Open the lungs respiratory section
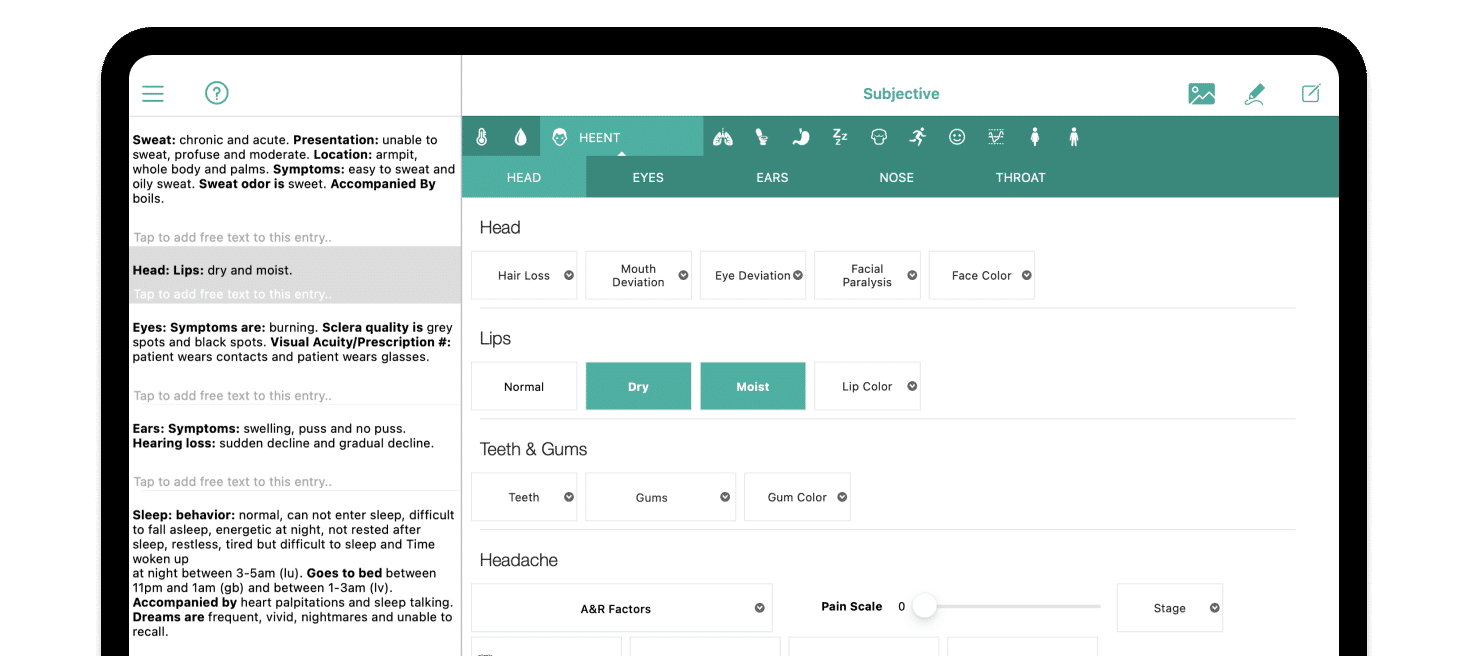This screenshot has width=1468, height=656. [722, 137]
